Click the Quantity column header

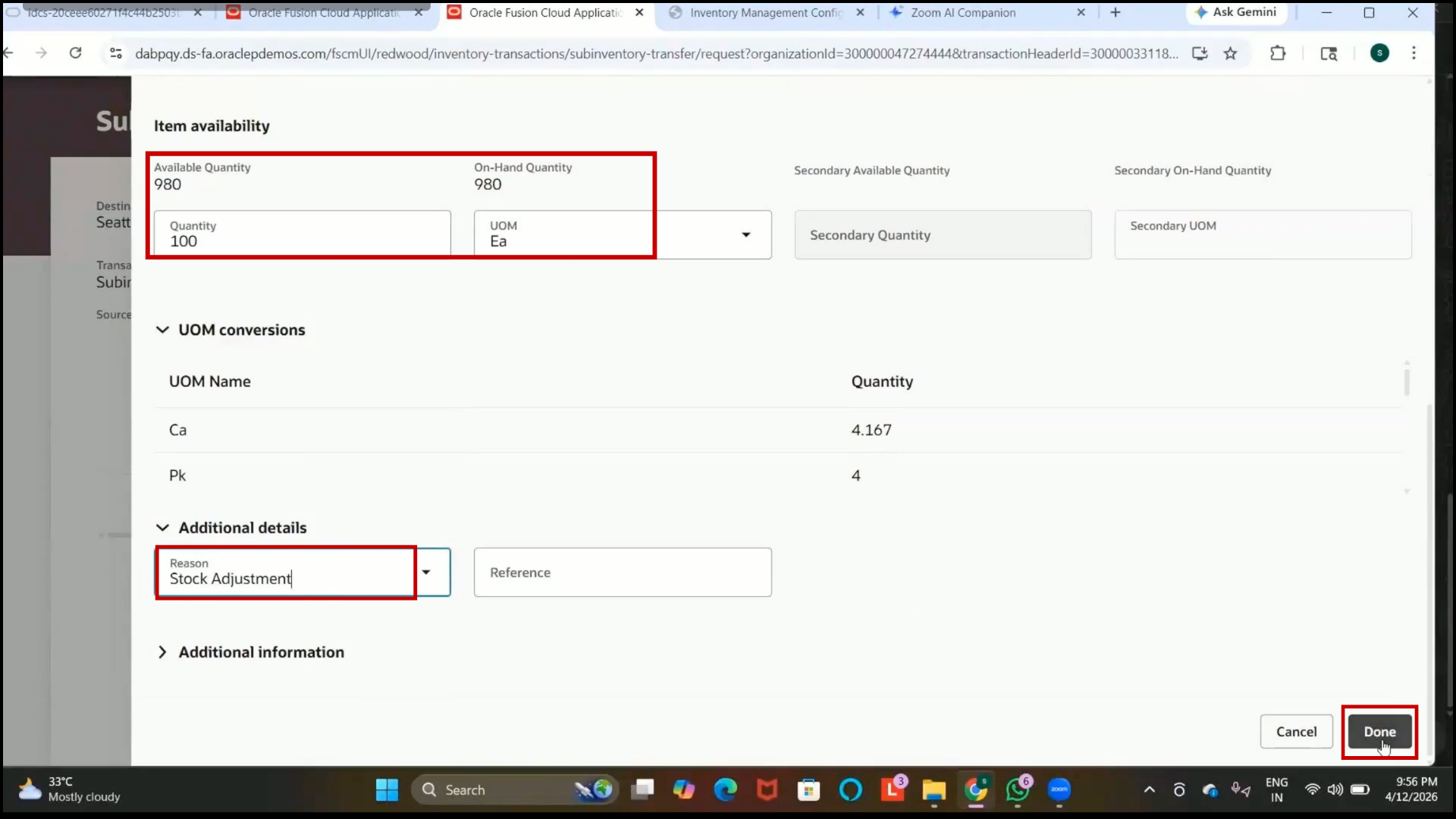click(x=882, y=381)
